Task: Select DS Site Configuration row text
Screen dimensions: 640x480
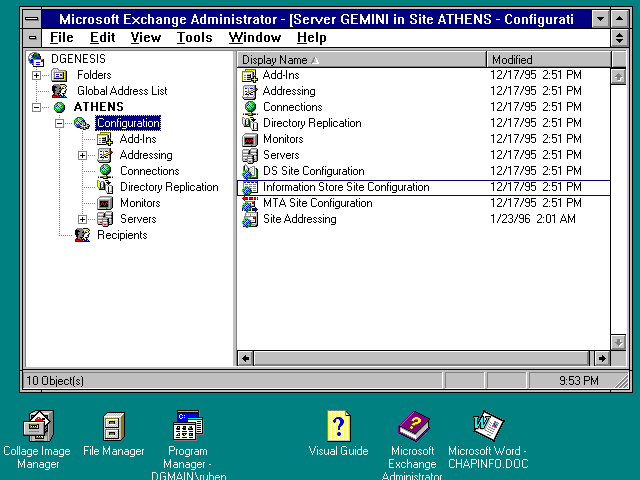Action: tap(313, 171)
